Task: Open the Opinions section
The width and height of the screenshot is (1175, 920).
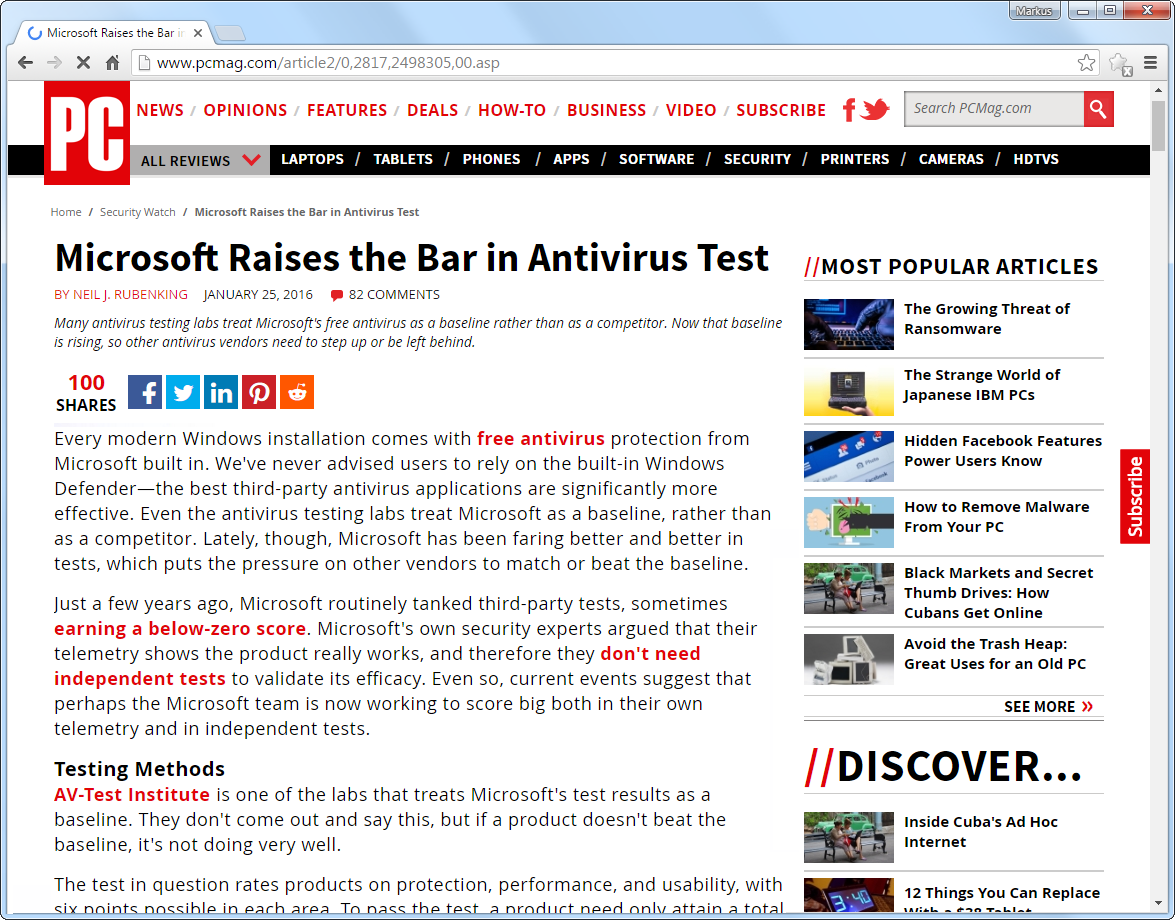Action: 245,110
